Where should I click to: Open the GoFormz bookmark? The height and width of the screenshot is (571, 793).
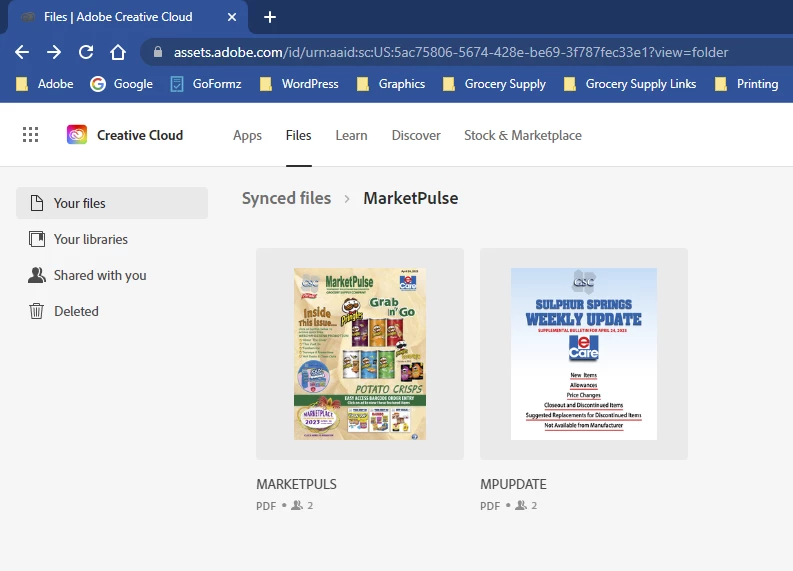pyautogui.click(x=206, y=84)
